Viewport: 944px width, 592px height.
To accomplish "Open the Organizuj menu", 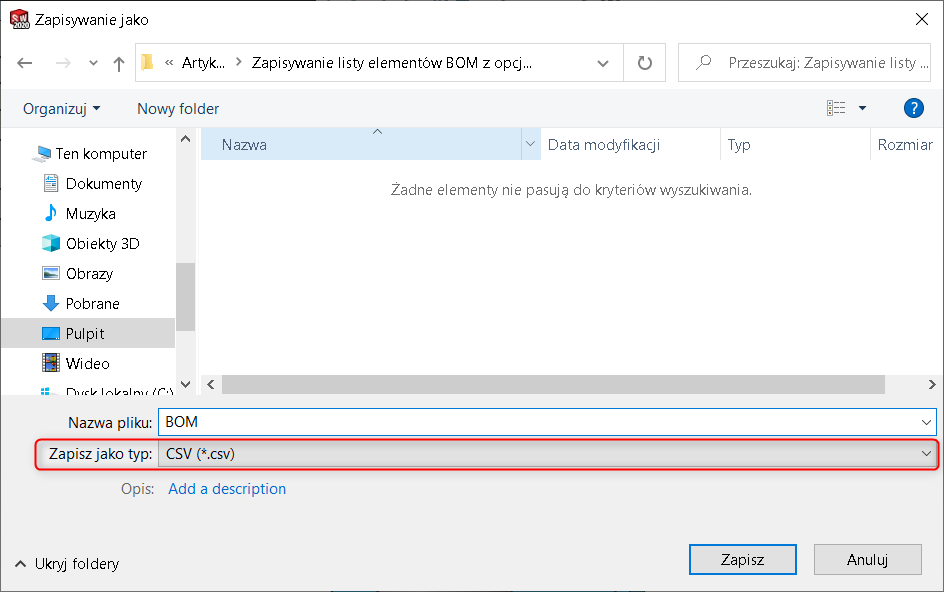I will pyautogui.click(x=61, y=108).
